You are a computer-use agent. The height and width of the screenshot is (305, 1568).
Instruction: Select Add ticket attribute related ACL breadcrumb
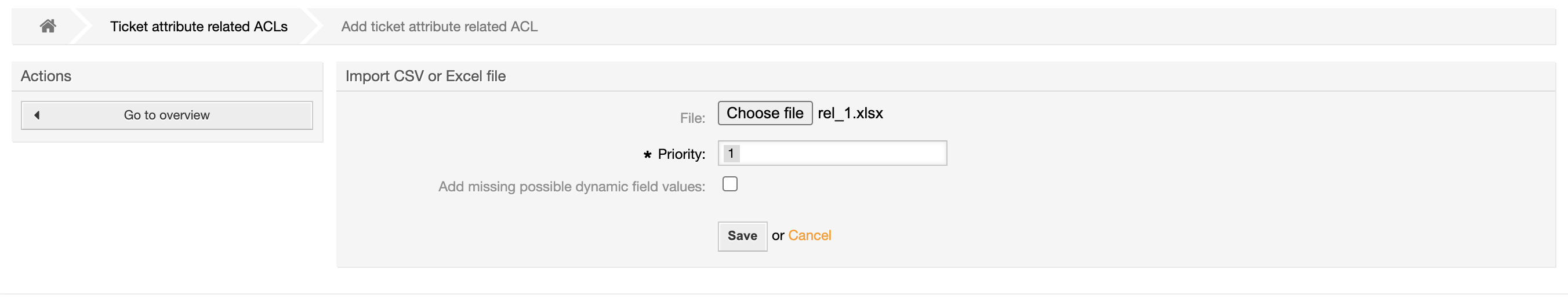(x=439, y=27)
